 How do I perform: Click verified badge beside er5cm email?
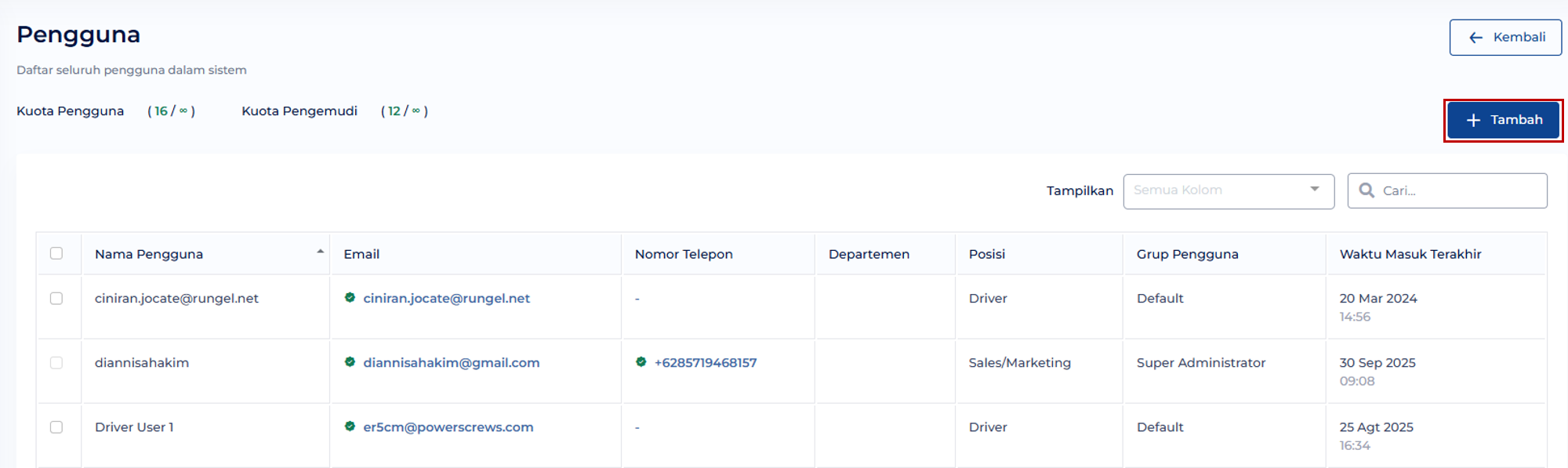pyautogui.click(x=350, y=426)
